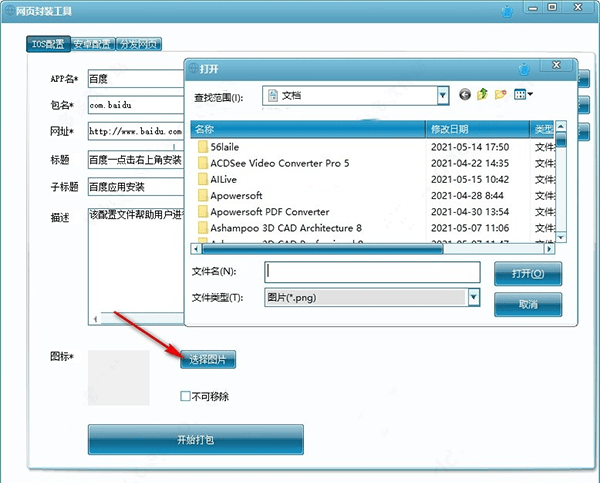
Task: Click the Apowersoft folder icon
Action: pos(203,196)
